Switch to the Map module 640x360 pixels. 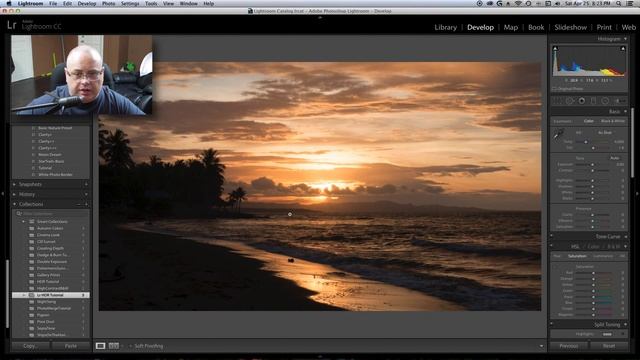click(x=510, y=27)
